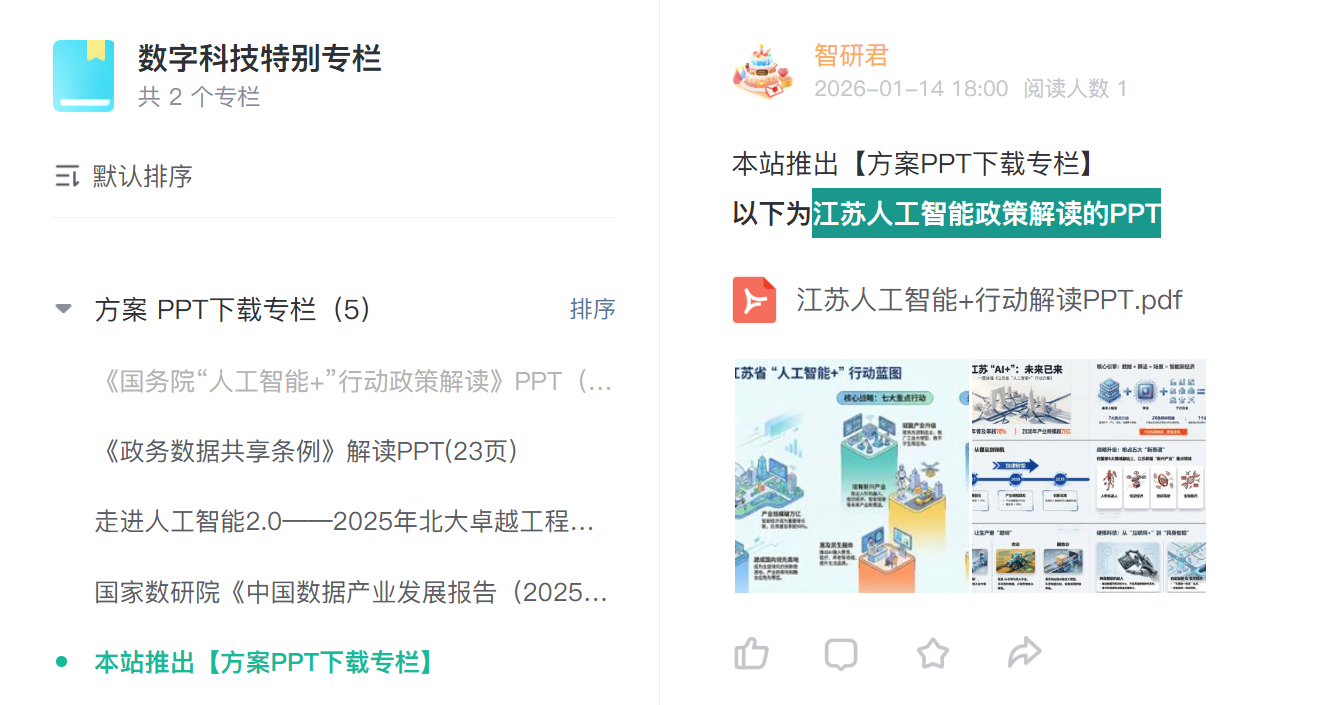Image resolution: width=1336 pixels, height=705 pixels.
Task: Open right 江苏 AI+ 未来已来 thumbnail
Action: point(1089,476)
